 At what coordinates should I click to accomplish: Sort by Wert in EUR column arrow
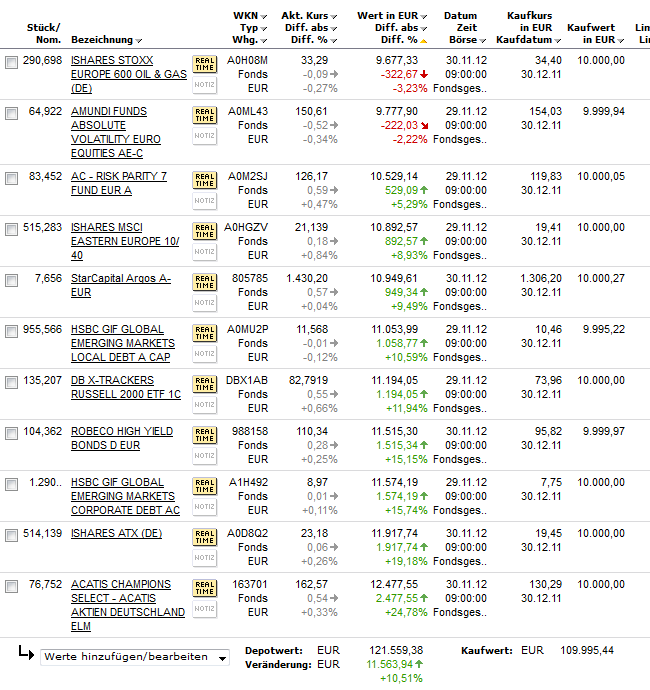pos(423,17)
